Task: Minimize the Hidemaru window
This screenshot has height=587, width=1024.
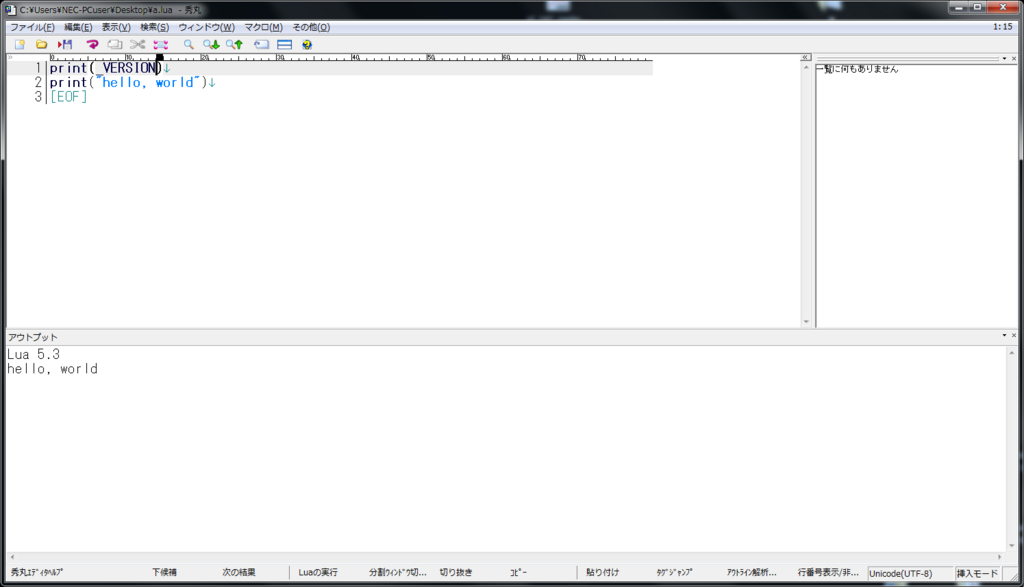Action: [x=959, y=7]
